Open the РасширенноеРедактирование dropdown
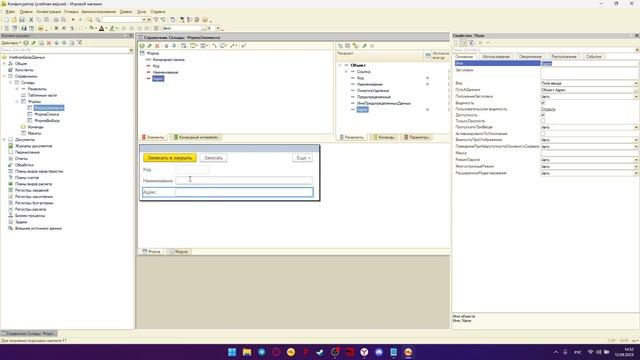Image resolution: width=640 pixels, height=360 pixels. point(636,173)
